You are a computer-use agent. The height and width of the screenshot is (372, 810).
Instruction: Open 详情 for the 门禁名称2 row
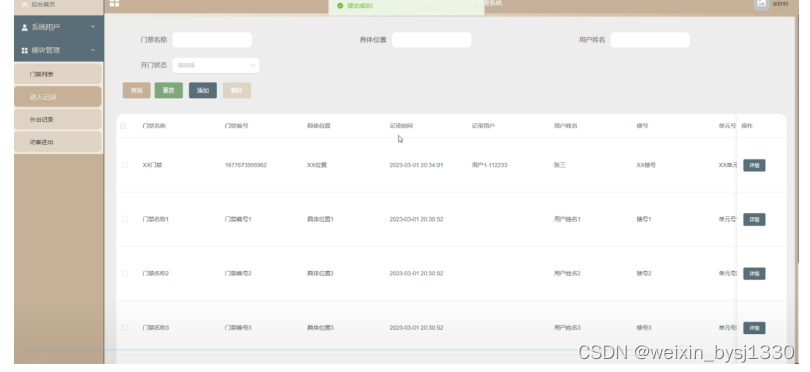pyautogui.click(x=754, y=274)
